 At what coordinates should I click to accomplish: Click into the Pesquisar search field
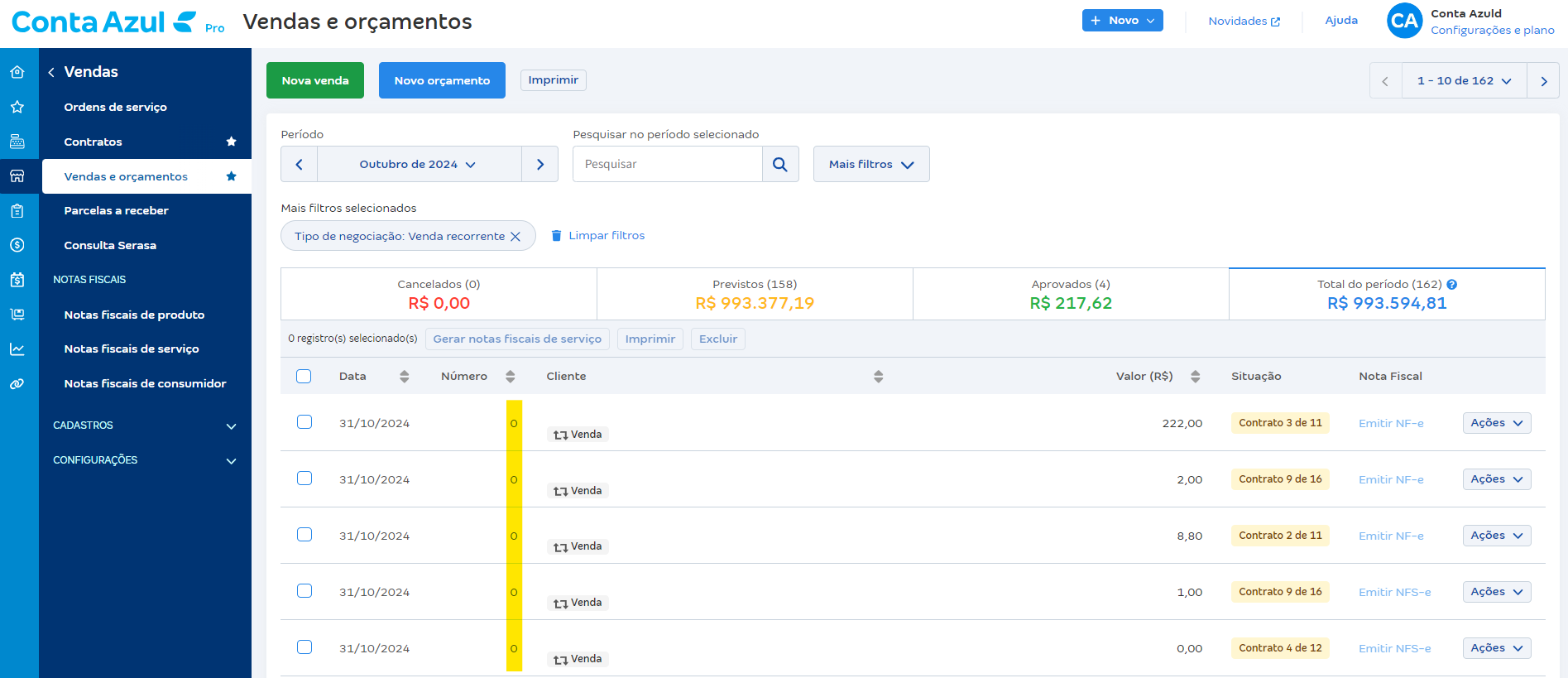tap(667, 164)
